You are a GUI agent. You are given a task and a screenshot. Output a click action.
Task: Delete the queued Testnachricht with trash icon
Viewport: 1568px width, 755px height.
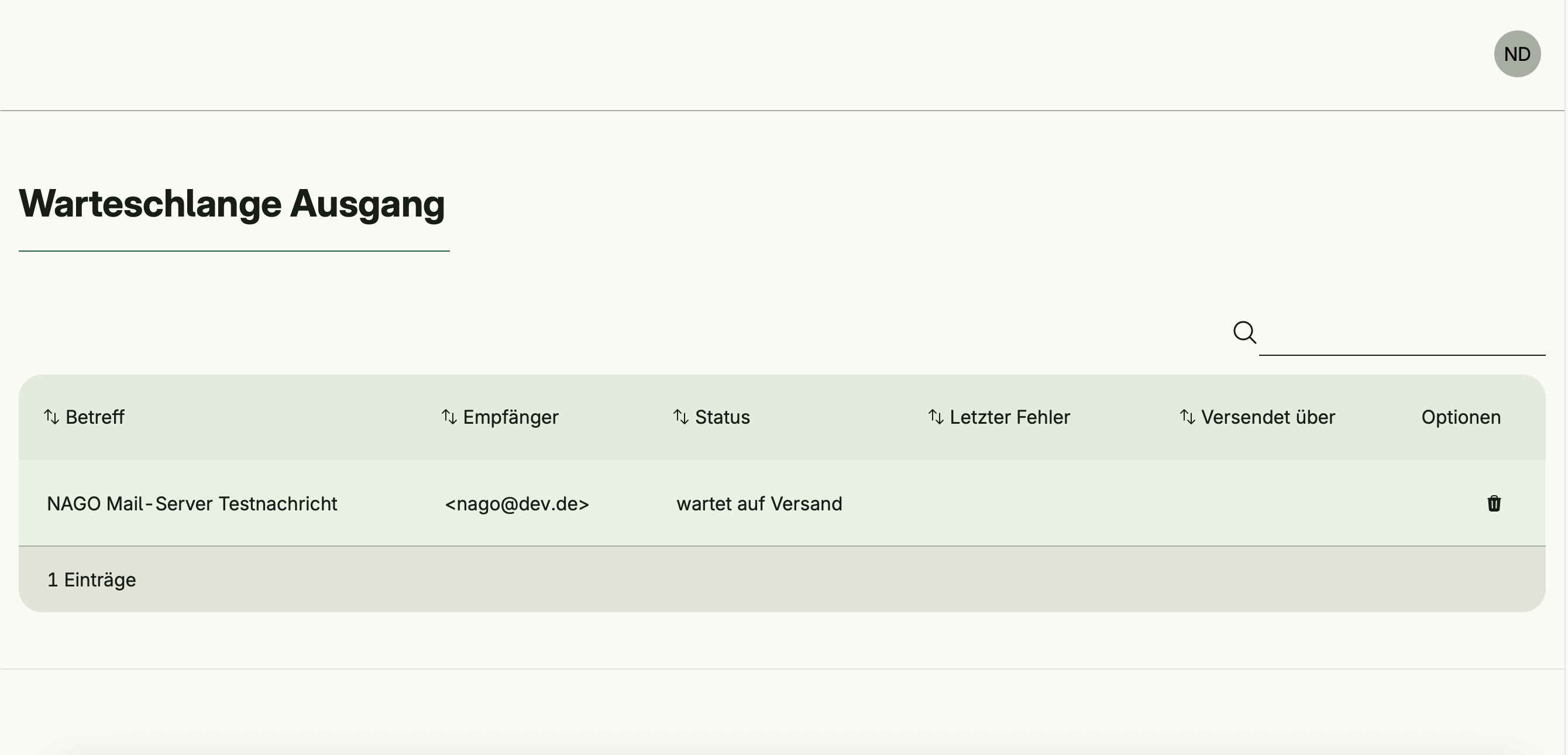(1494, 503)
